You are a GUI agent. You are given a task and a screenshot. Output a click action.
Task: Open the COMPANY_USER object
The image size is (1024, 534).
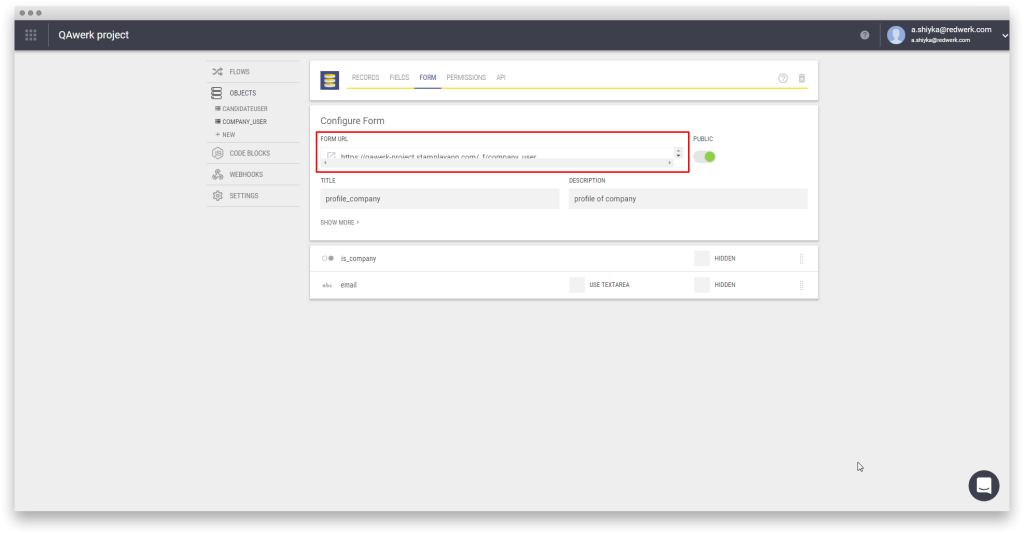click(x=244, y=122)
